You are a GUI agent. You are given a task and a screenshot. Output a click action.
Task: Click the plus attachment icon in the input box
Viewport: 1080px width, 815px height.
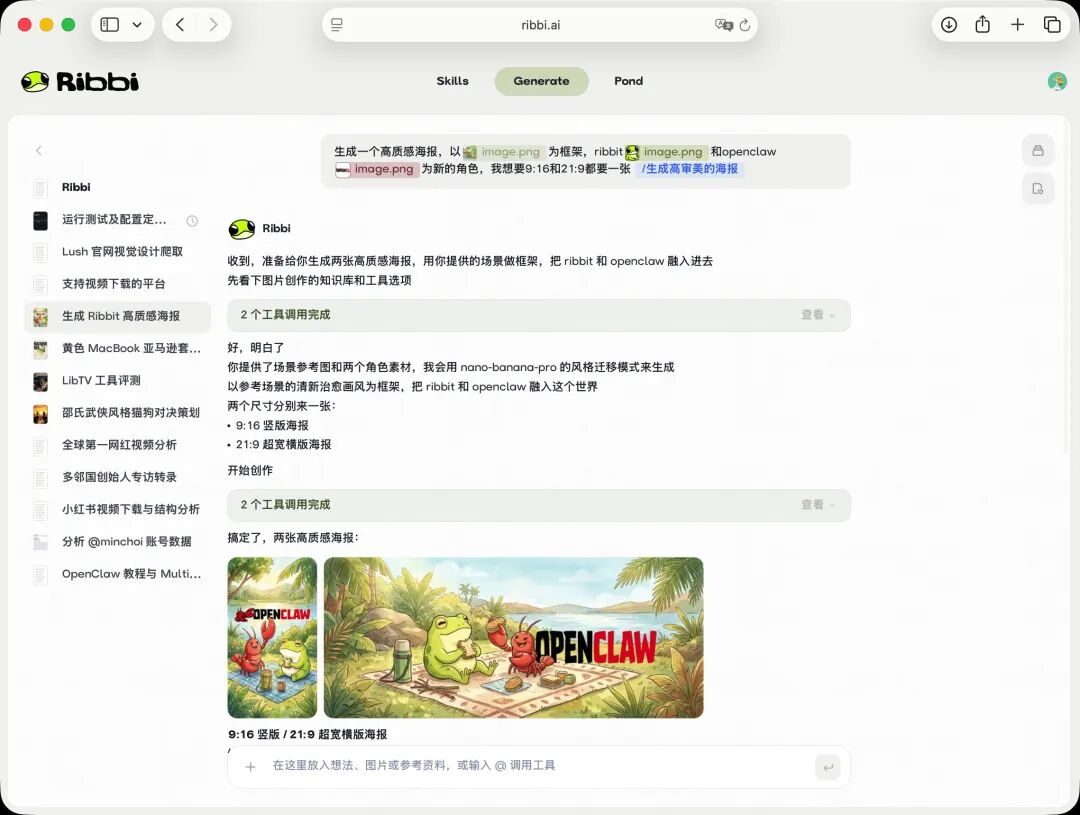click(249, 767)
